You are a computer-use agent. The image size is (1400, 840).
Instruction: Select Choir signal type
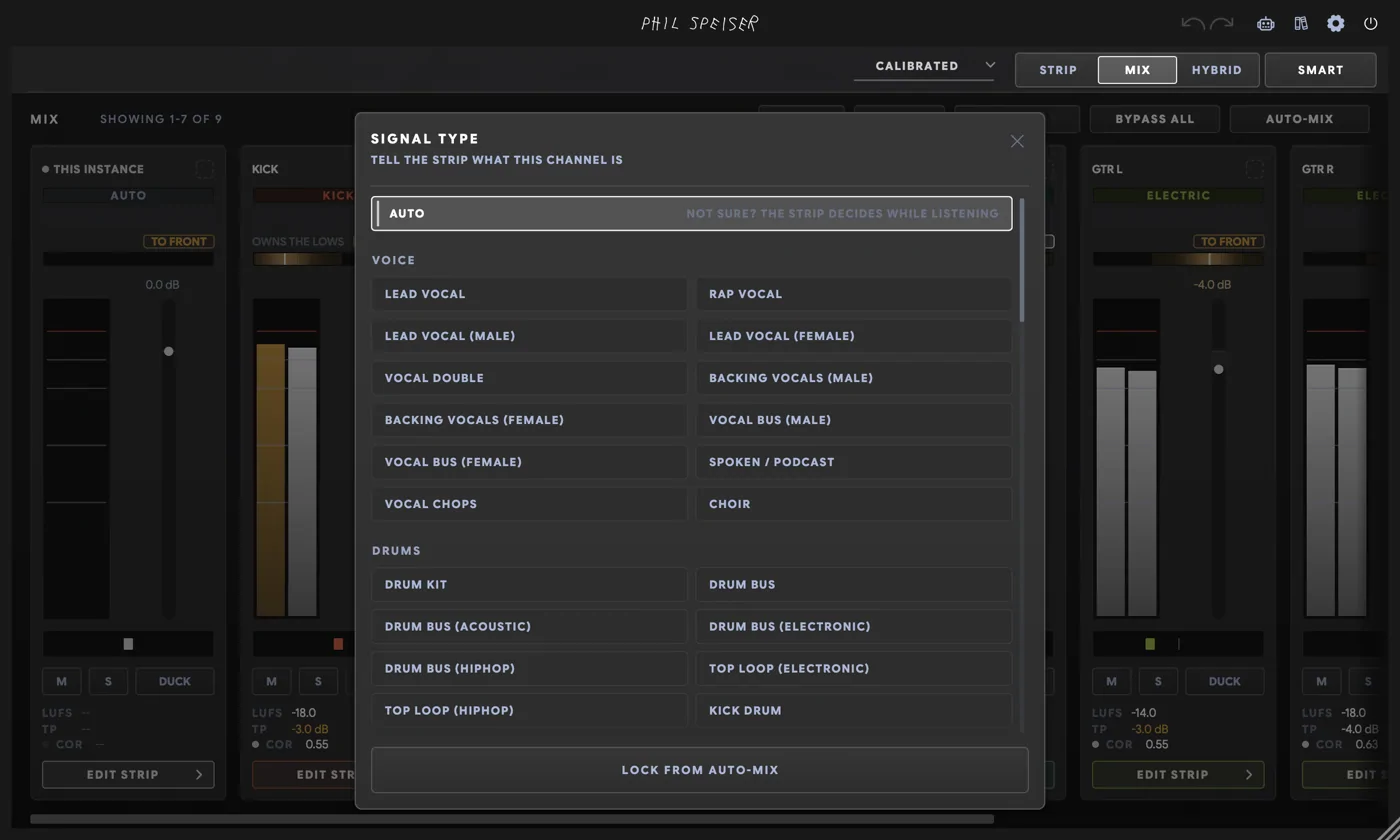click(854, 504)
